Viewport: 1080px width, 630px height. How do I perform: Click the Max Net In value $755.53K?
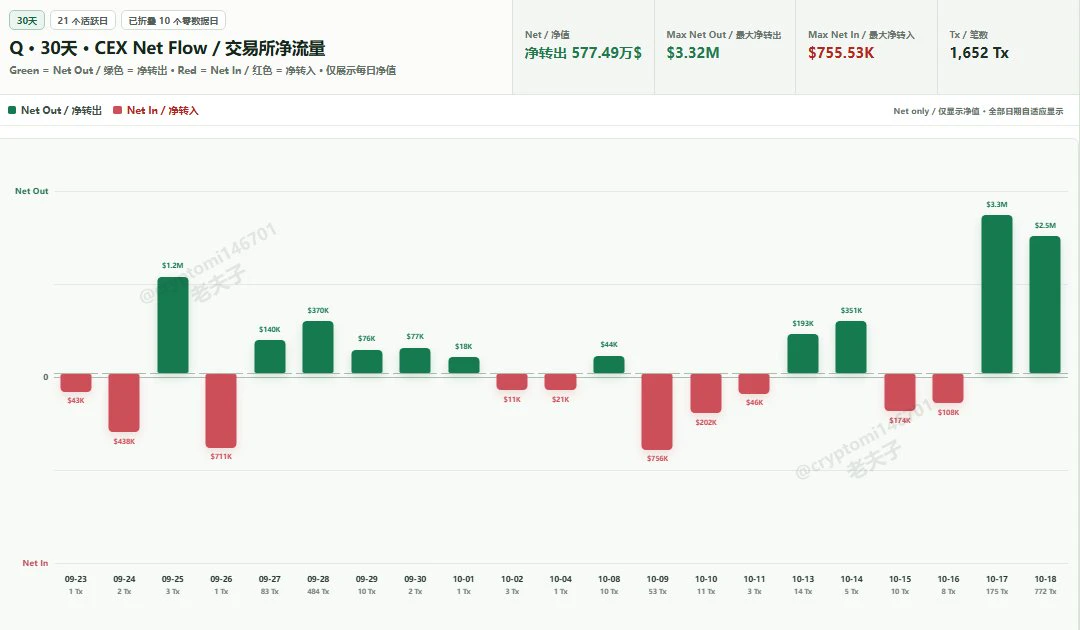pyautogui.click(x=841, y=53)
